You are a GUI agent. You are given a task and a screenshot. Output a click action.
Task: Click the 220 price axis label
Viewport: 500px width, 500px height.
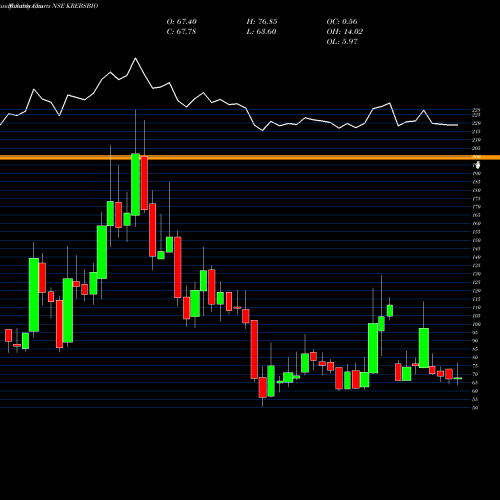coord(476,123)
